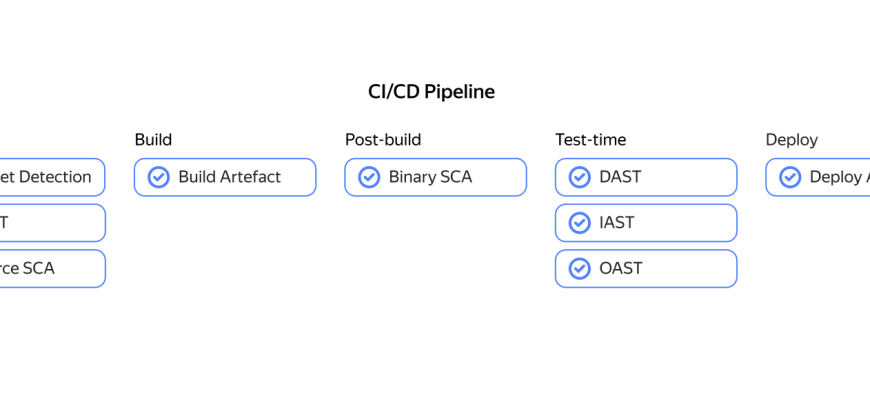870x400 pixels.
Task: Select the Build Artefact text label
Action: click(x=229, y=177)
